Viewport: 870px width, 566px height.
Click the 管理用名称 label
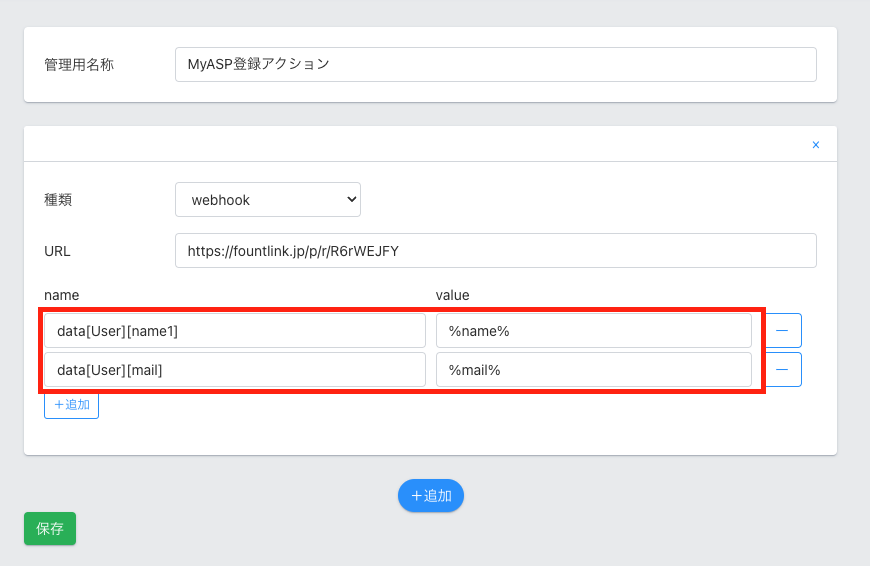(79, 64)
